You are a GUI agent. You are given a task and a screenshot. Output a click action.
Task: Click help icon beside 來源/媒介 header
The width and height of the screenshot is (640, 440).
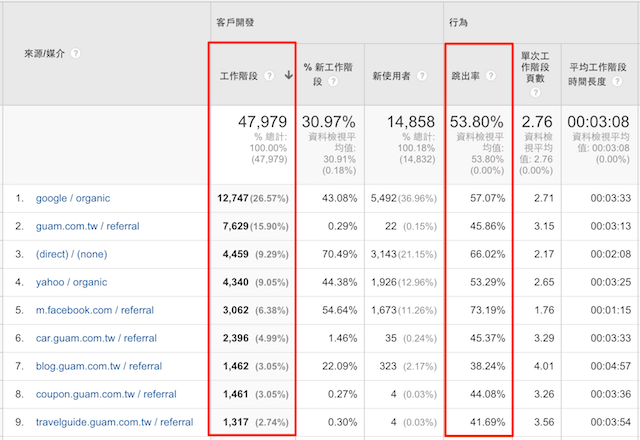point(76,52)
